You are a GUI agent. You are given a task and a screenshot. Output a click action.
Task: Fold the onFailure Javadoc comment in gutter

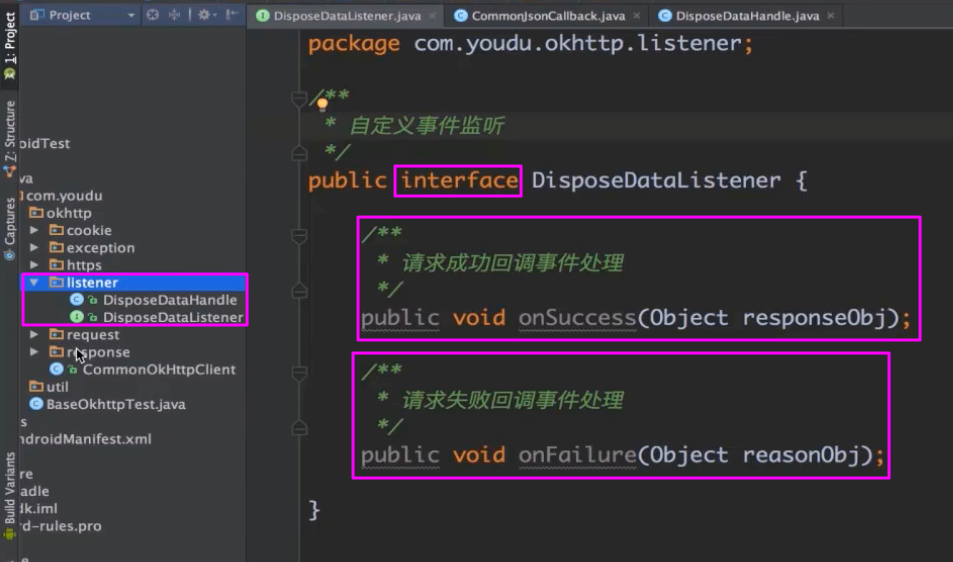pyautogui.click(x=299, y=372)
